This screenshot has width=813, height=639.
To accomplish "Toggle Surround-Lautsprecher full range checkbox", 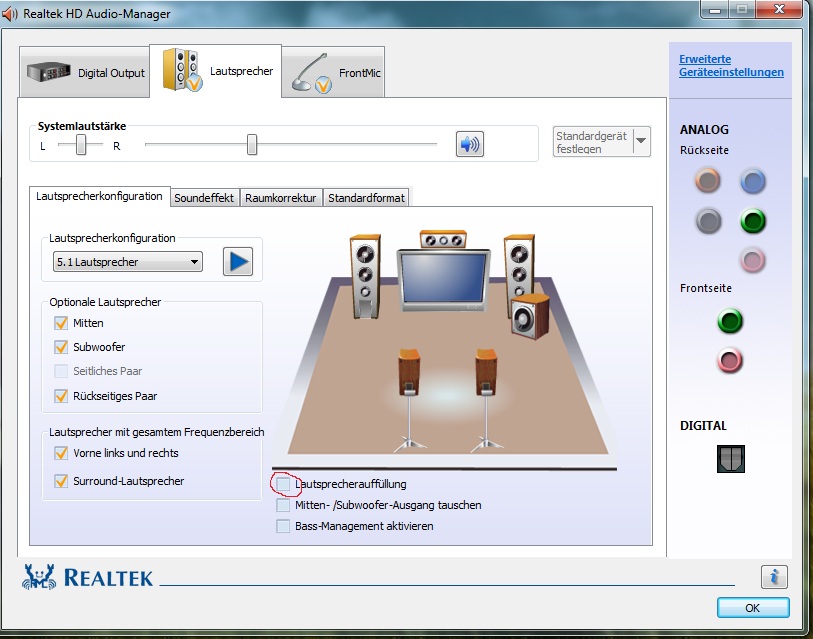I will 61,481.
